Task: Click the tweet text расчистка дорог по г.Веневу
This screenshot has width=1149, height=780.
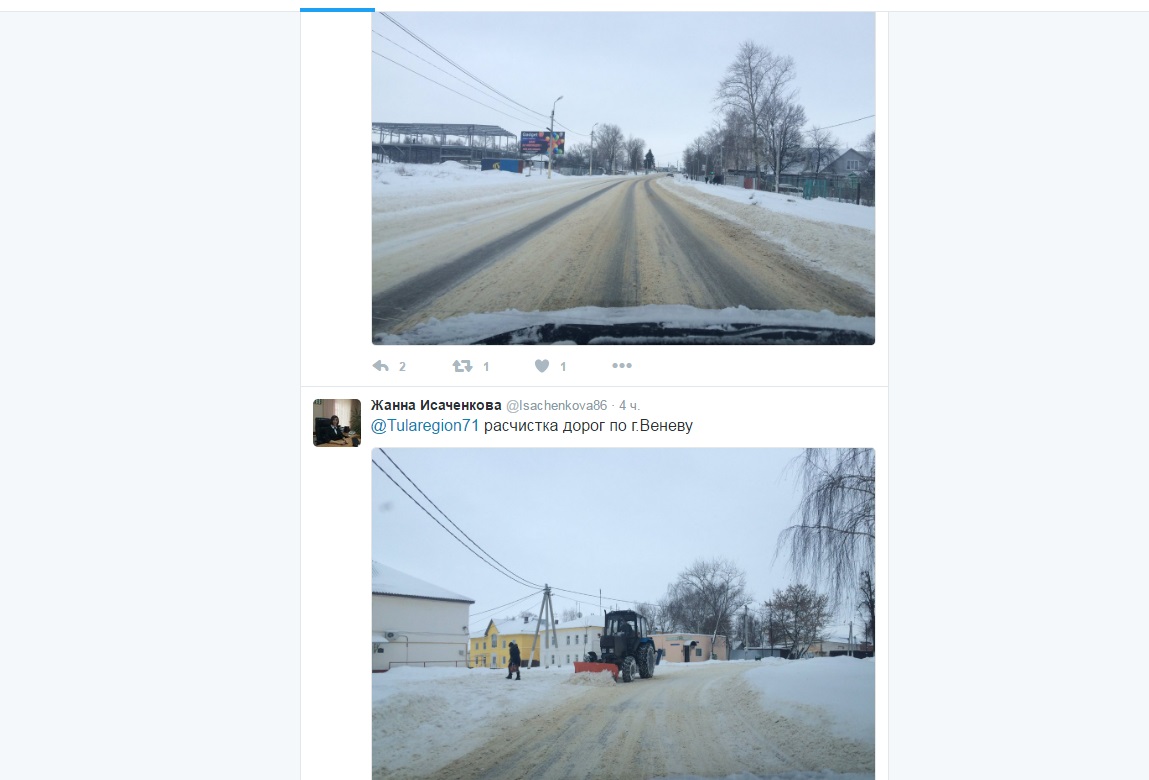Action: (588, 426)
